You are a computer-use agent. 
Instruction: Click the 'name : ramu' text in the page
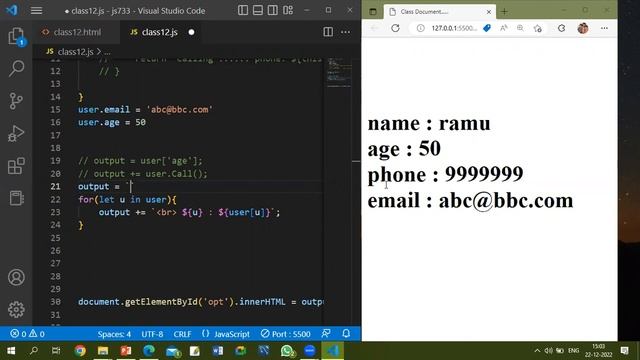click(429, 123)
